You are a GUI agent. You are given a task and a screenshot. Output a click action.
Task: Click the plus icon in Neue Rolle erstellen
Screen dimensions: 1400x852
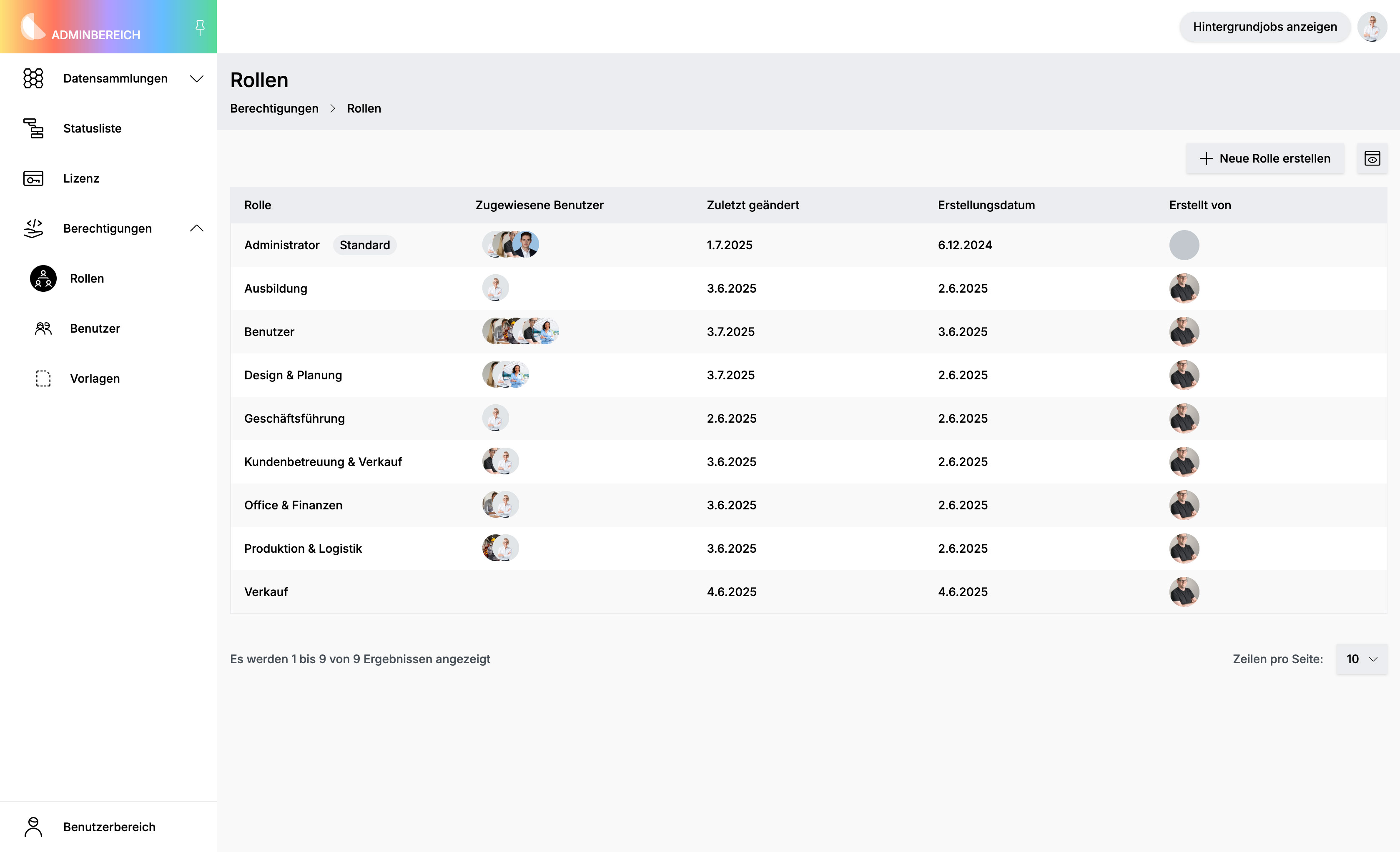pos(1206,158)
